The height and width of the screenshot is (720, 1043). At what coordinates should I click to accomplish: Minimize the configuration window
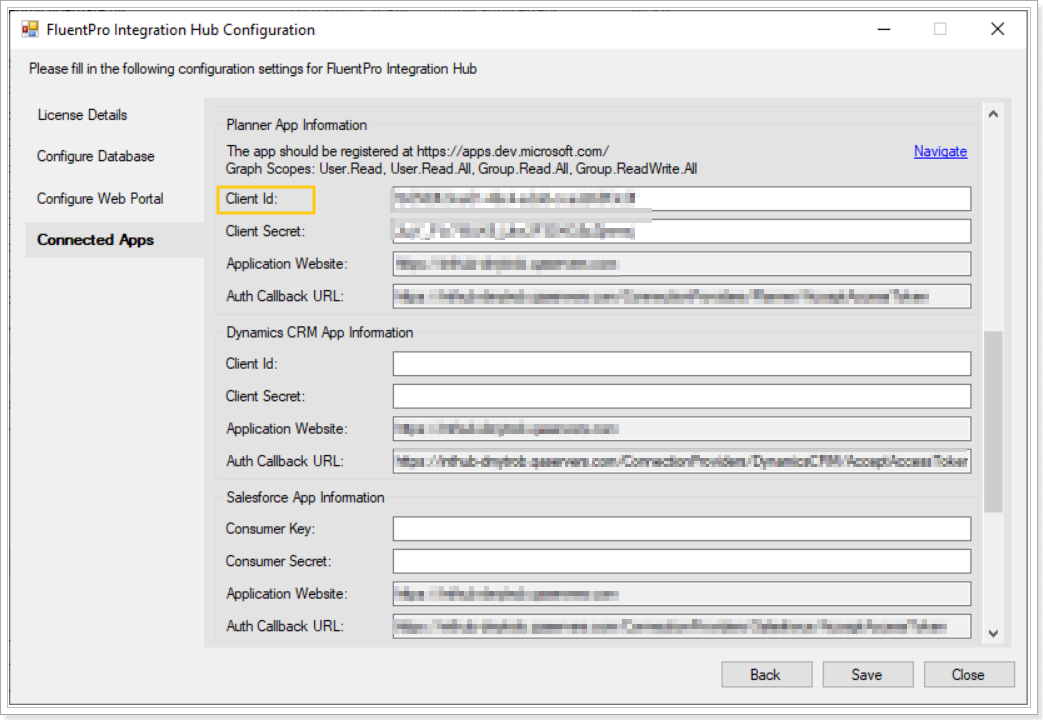883,29
